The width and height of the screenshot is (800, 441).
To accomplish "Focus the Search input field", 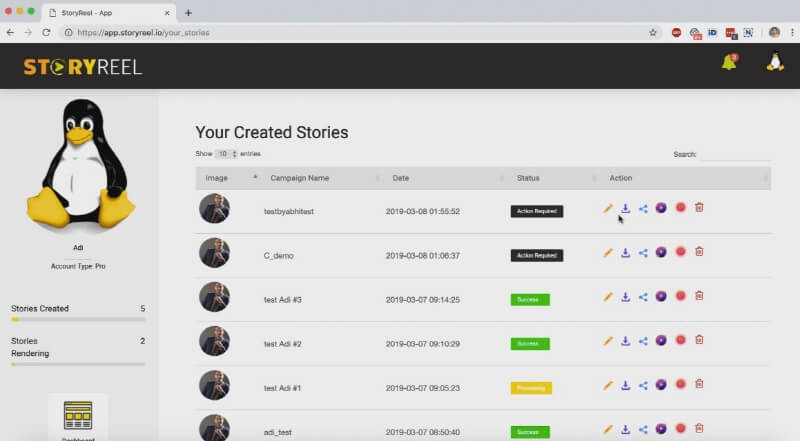I will 735,154.
